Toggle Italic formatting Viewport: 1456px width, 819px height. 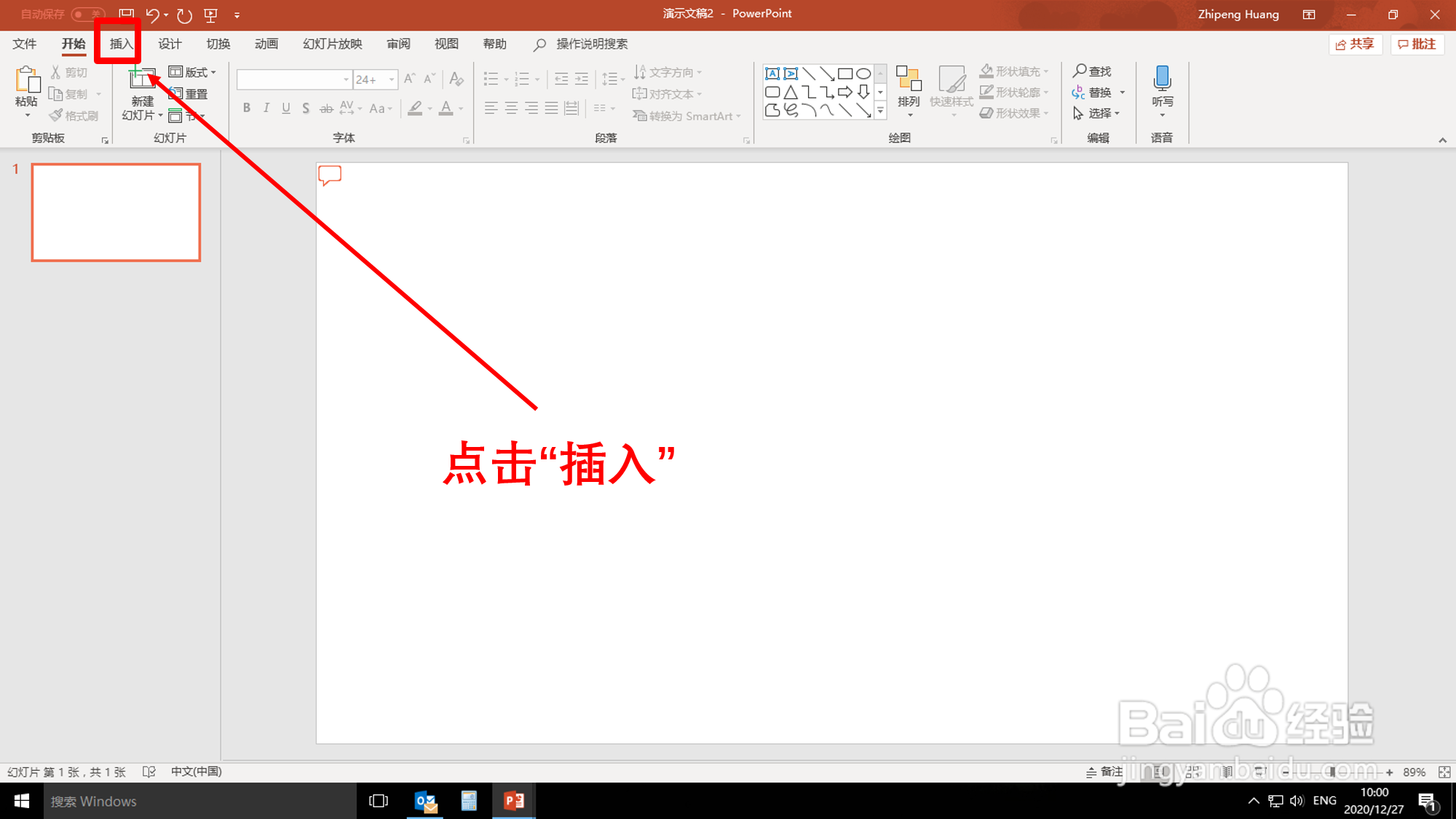point(266,108)
